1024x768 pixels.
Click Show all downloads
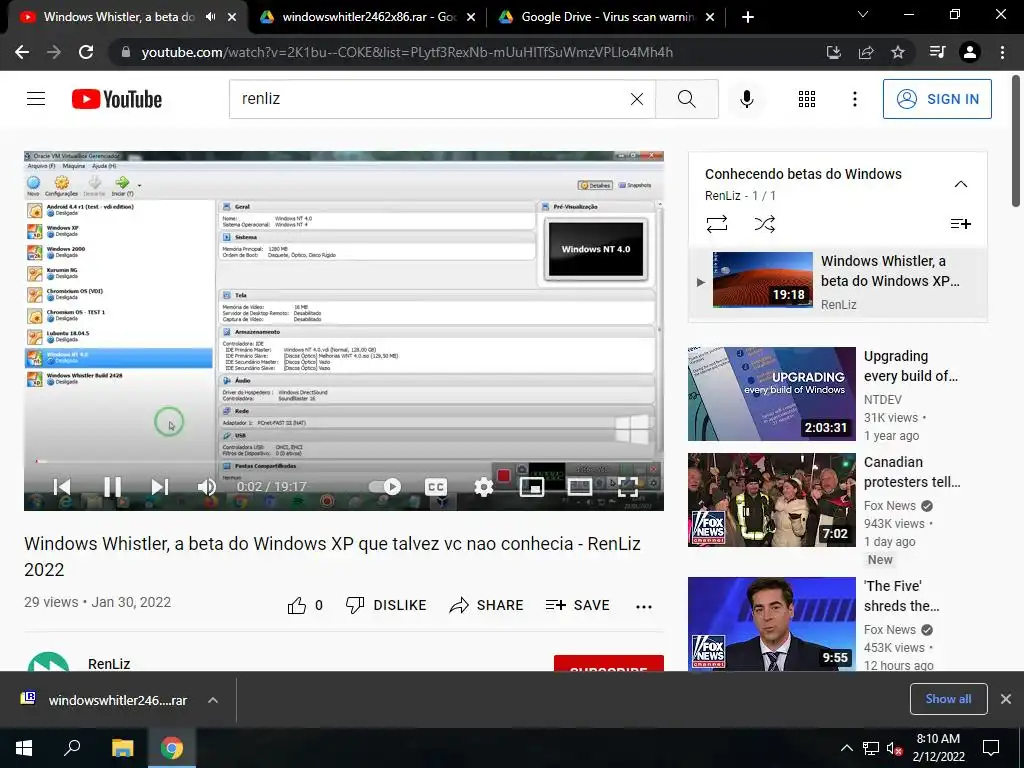[948, 699]
